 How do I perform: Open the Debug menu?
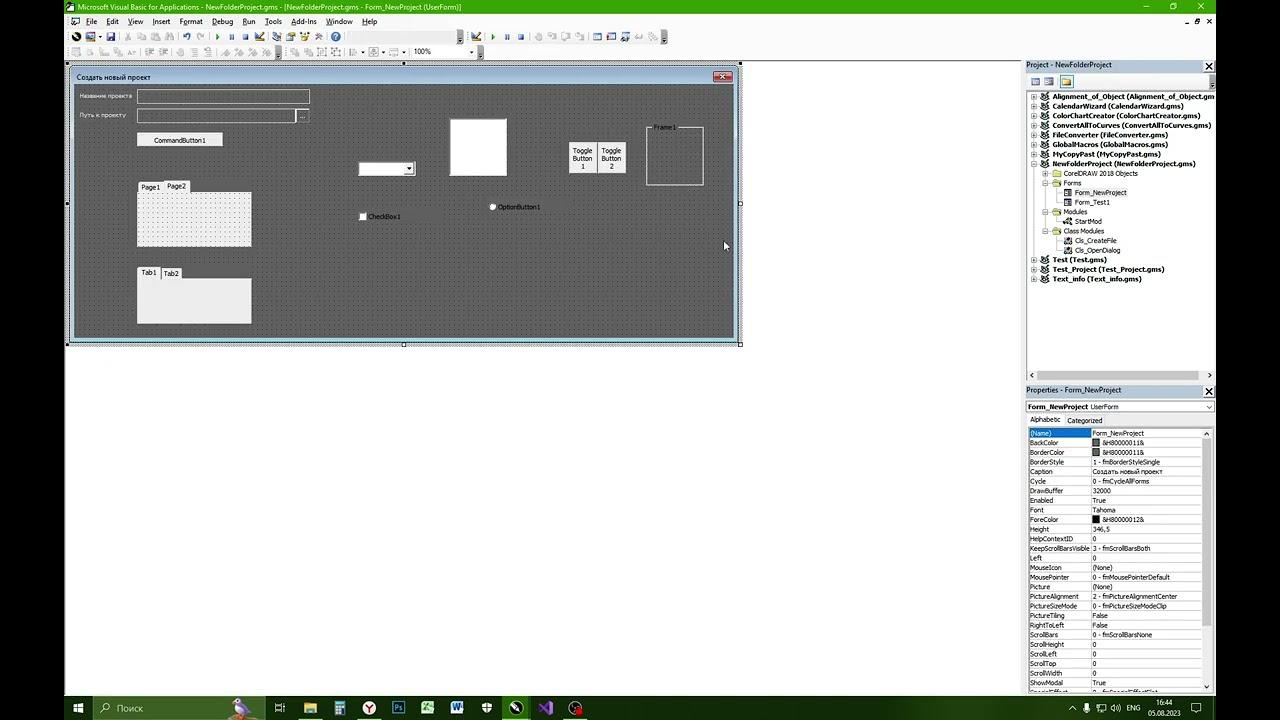(222, 21)
